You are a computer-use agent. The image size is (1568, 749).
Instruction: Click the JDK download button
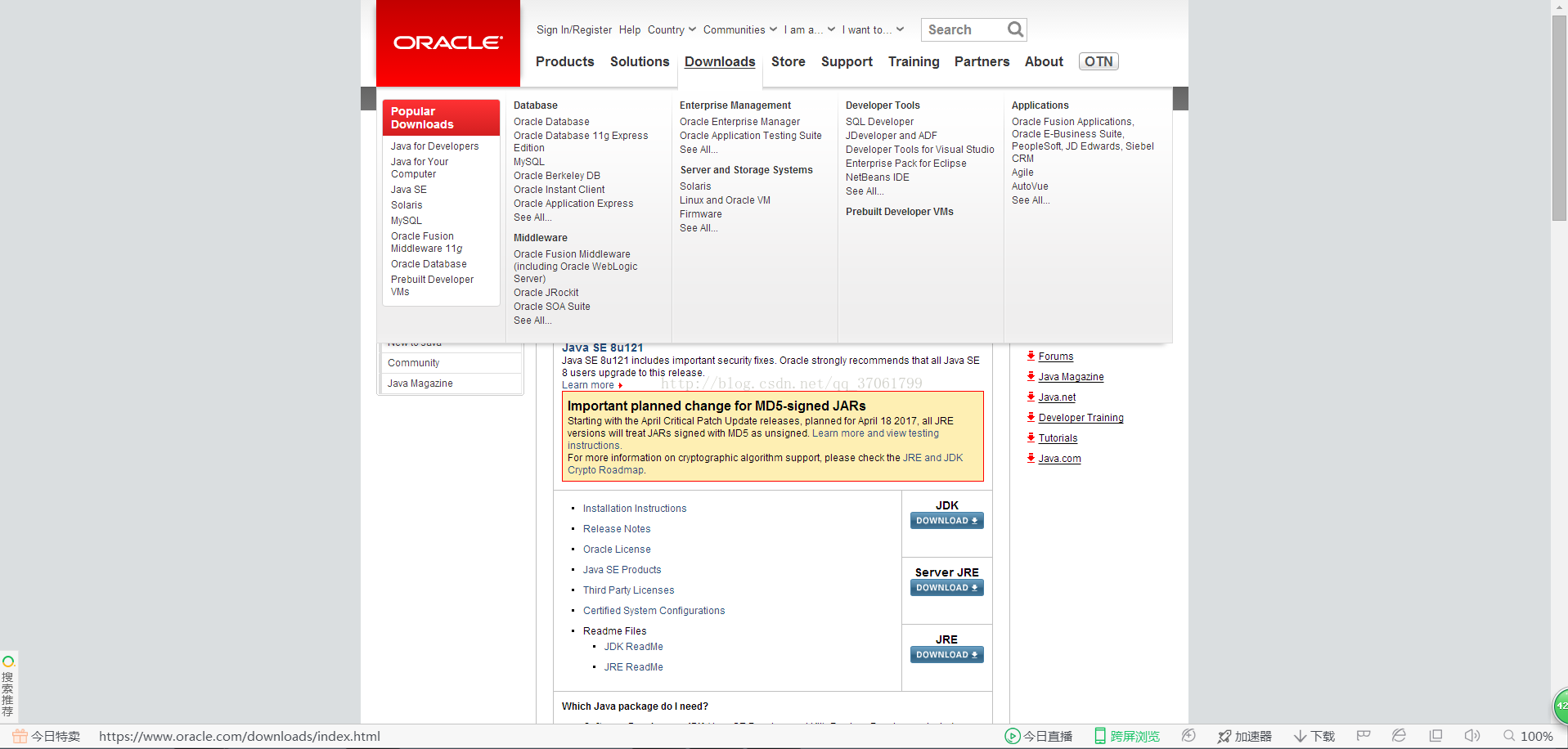946,521
